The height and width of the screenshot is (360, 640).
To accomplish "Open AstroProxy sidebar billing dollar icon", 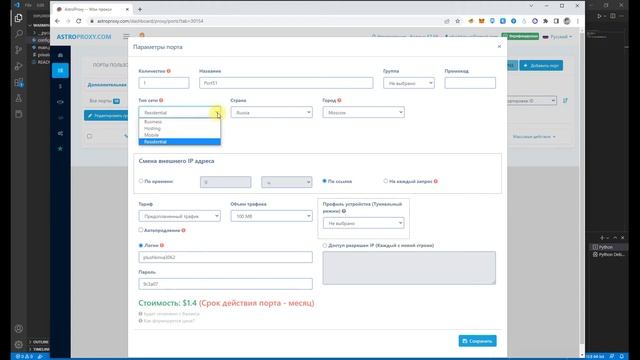I will (x=60, y=86).
